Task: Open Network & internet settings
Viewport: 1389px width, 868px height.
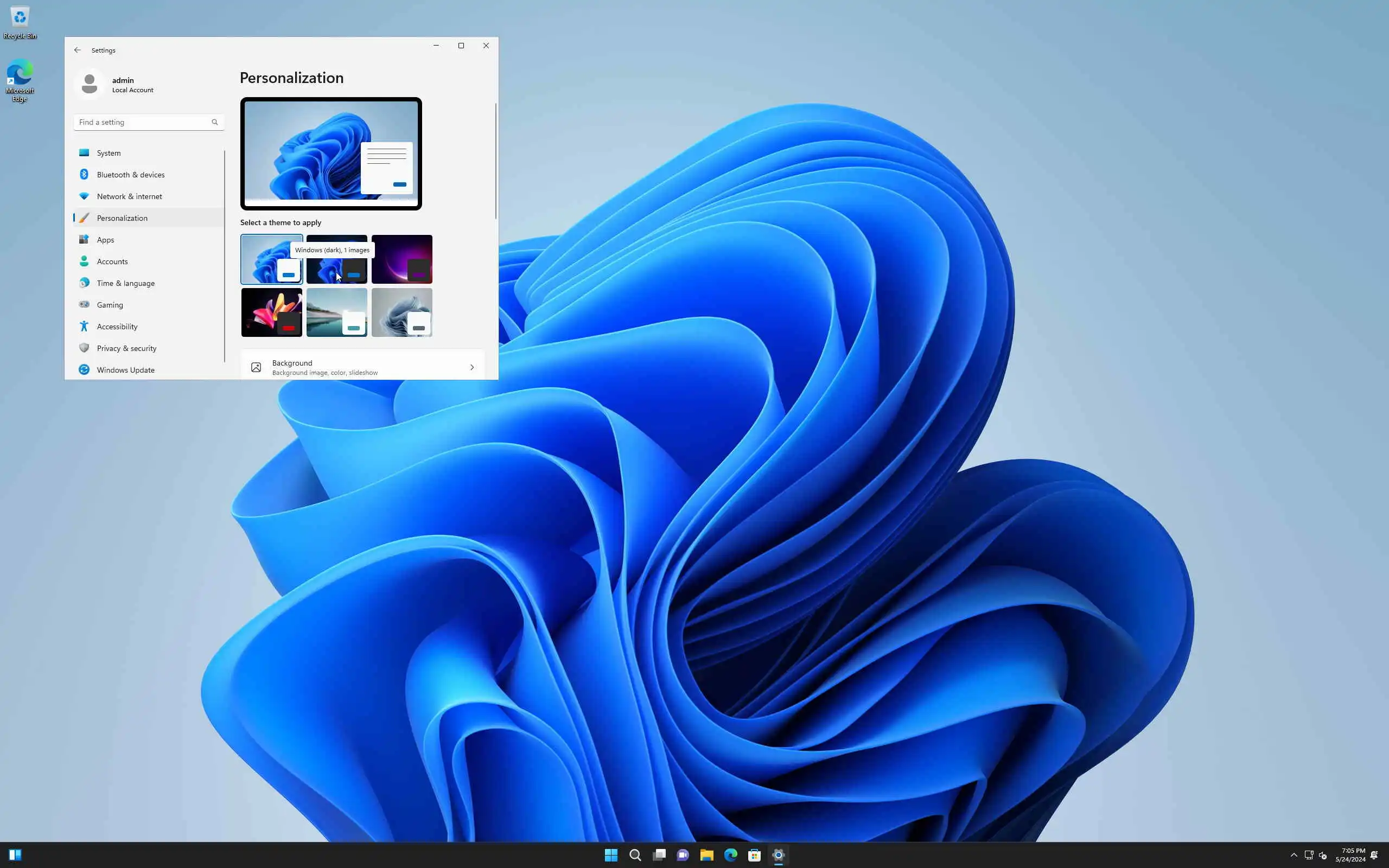Action: (129, 196)
